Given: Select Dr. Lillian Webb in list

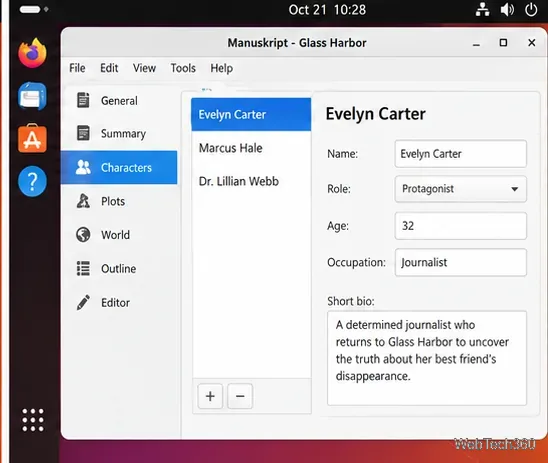Looking at the screenshot, I should pos(251,181).
